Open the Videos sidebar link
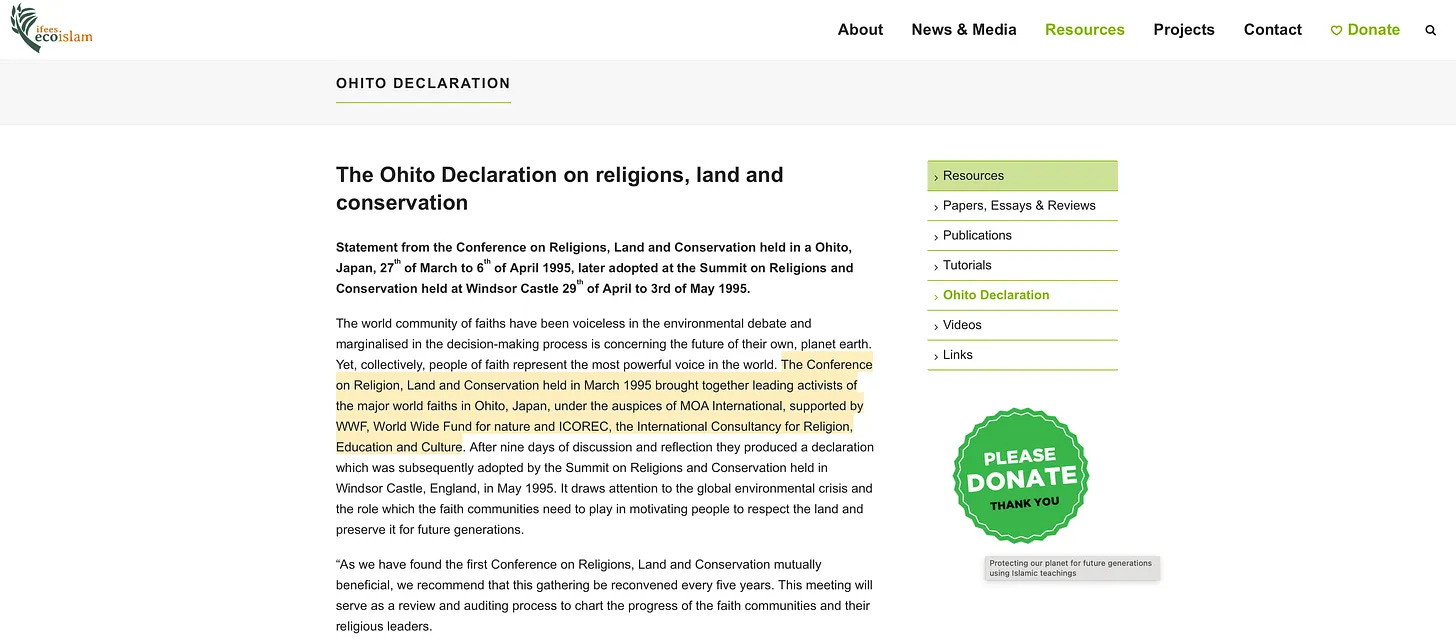 click(1022, 325)
